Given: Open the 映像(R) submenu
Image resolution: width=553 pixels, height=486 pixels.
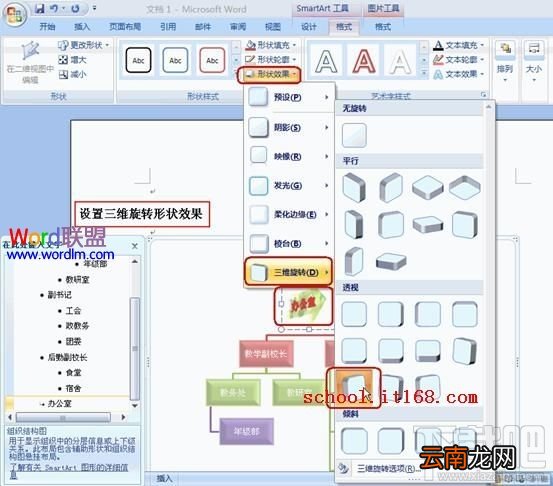Looking at the screenshot, I should (289, 156).
